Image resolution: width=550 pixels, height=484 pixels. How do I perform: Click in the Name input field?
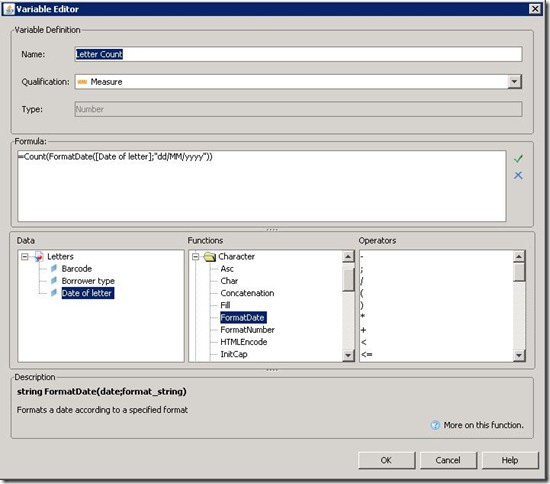point(298,54)
